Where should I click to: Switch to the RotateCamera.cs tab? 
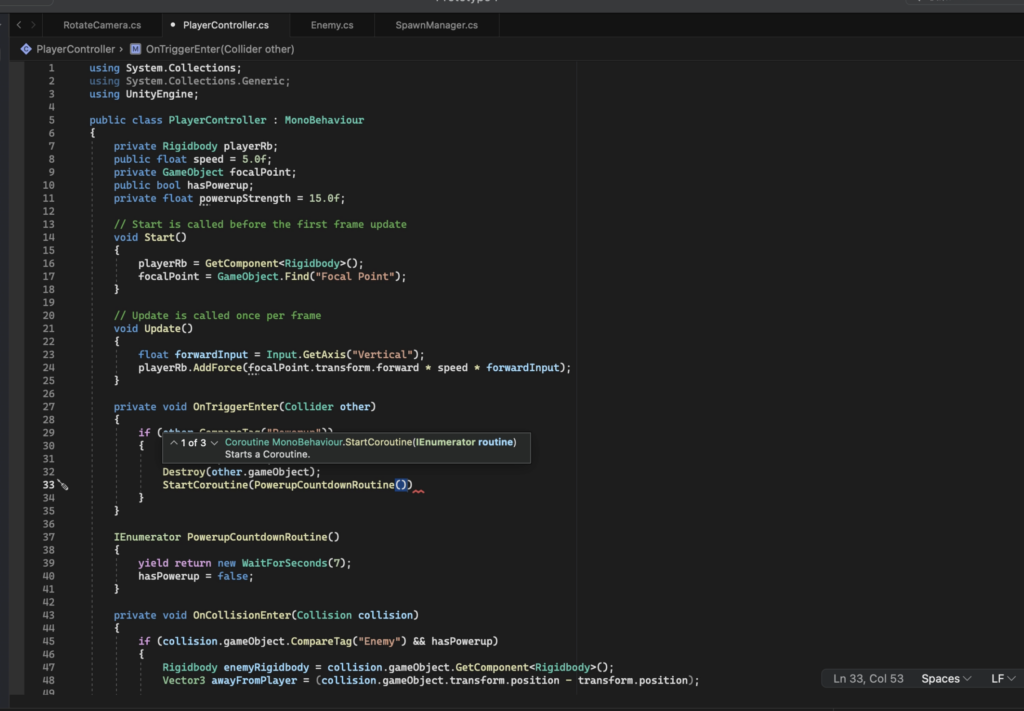[x=101, y=24]
